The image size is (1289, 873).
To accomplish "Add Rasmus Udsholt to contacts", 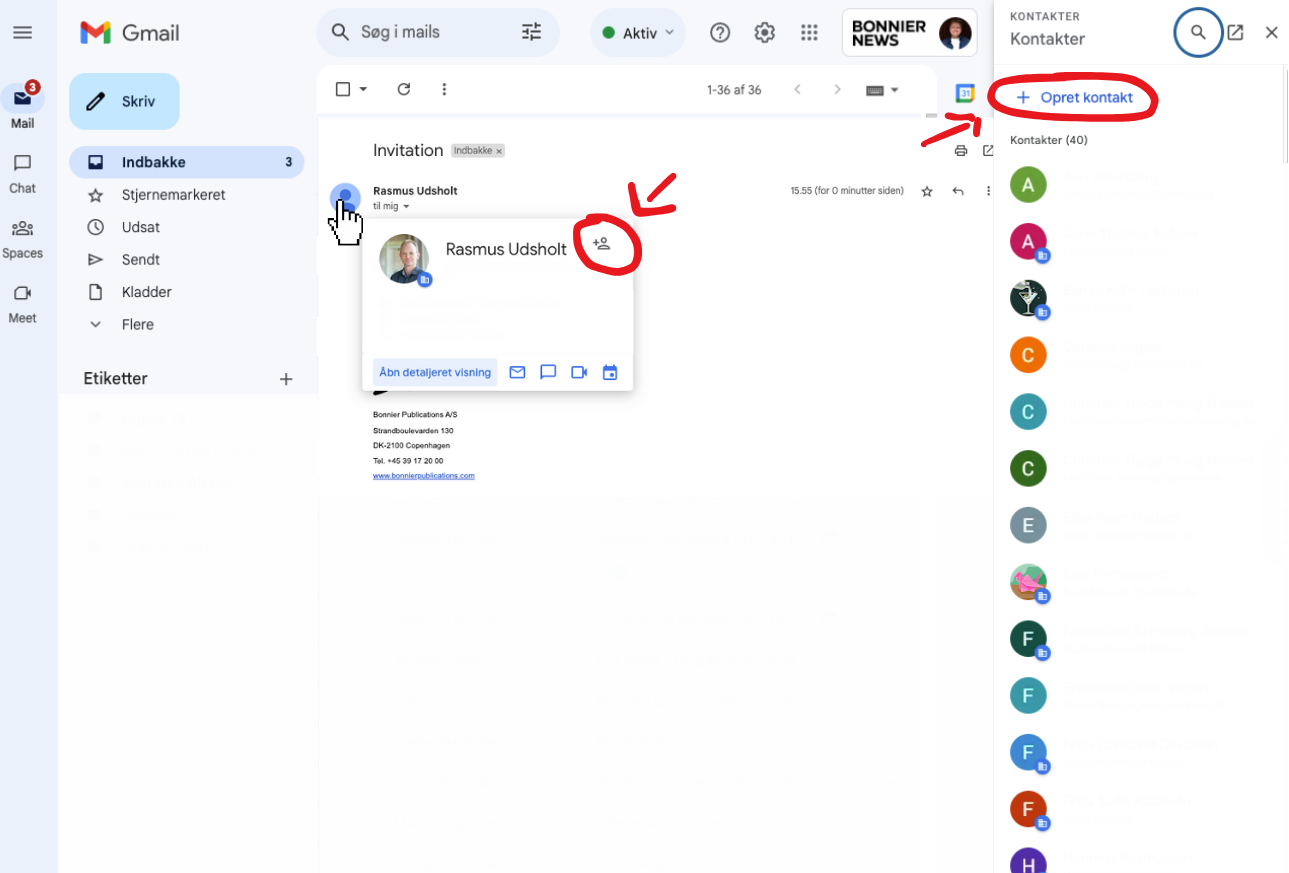I will click(x=601, y=243).
